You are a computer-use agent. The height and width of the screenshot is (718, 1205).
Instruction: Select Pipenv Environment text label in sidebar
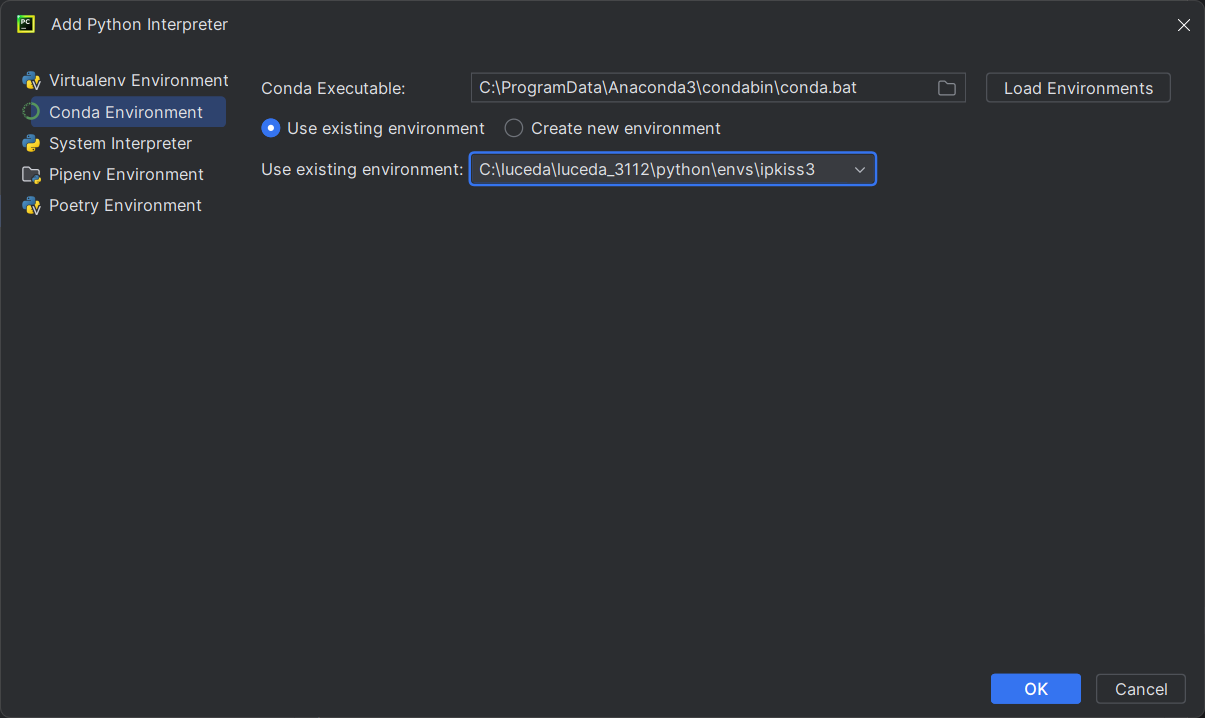(126, 175)
